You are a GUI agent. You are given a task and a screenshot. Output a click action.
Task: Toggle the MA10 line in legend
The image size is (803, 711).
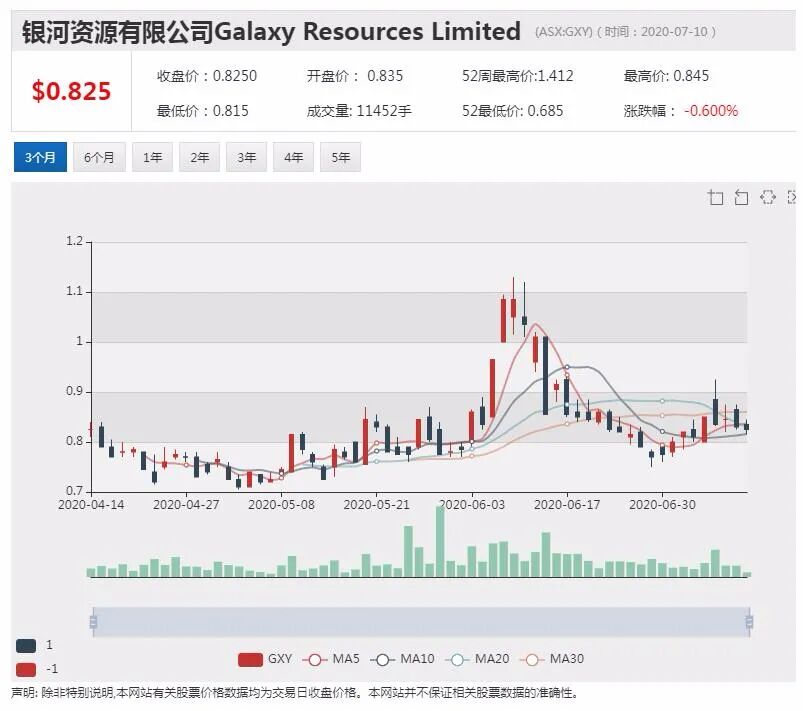(x=403, y=659)
